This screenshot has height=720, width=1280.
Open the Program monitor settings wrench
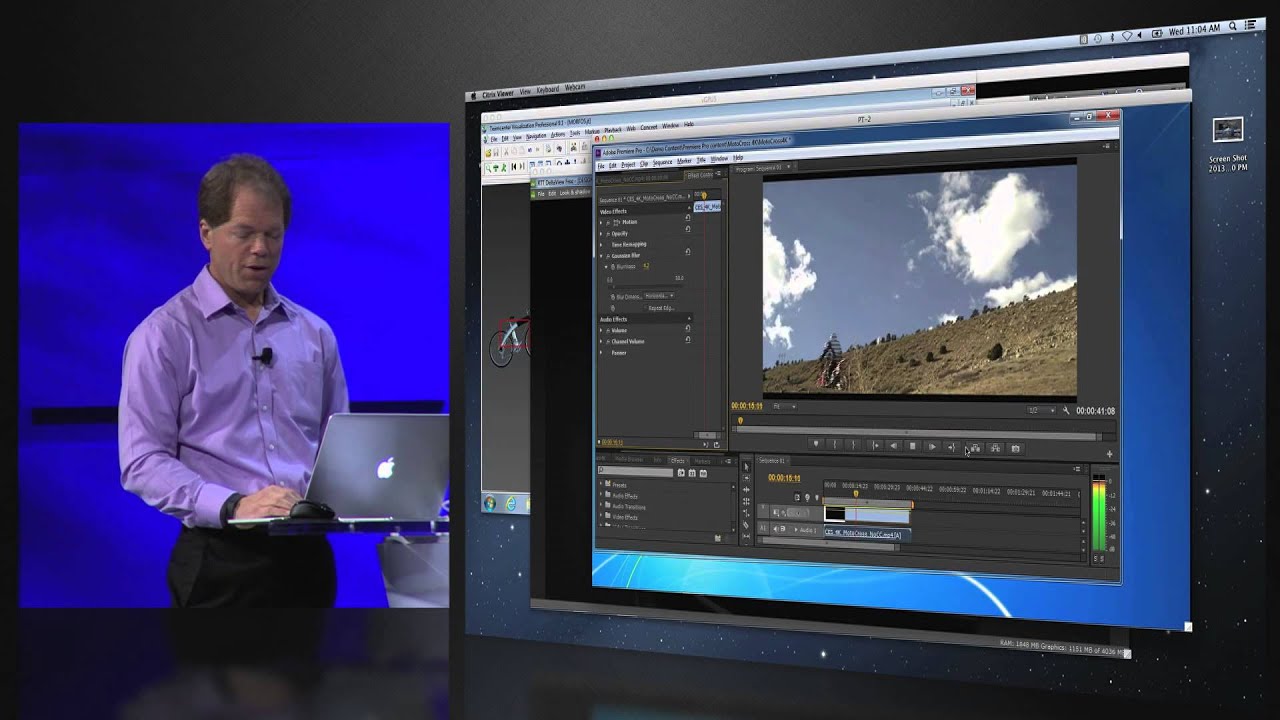1067,410
